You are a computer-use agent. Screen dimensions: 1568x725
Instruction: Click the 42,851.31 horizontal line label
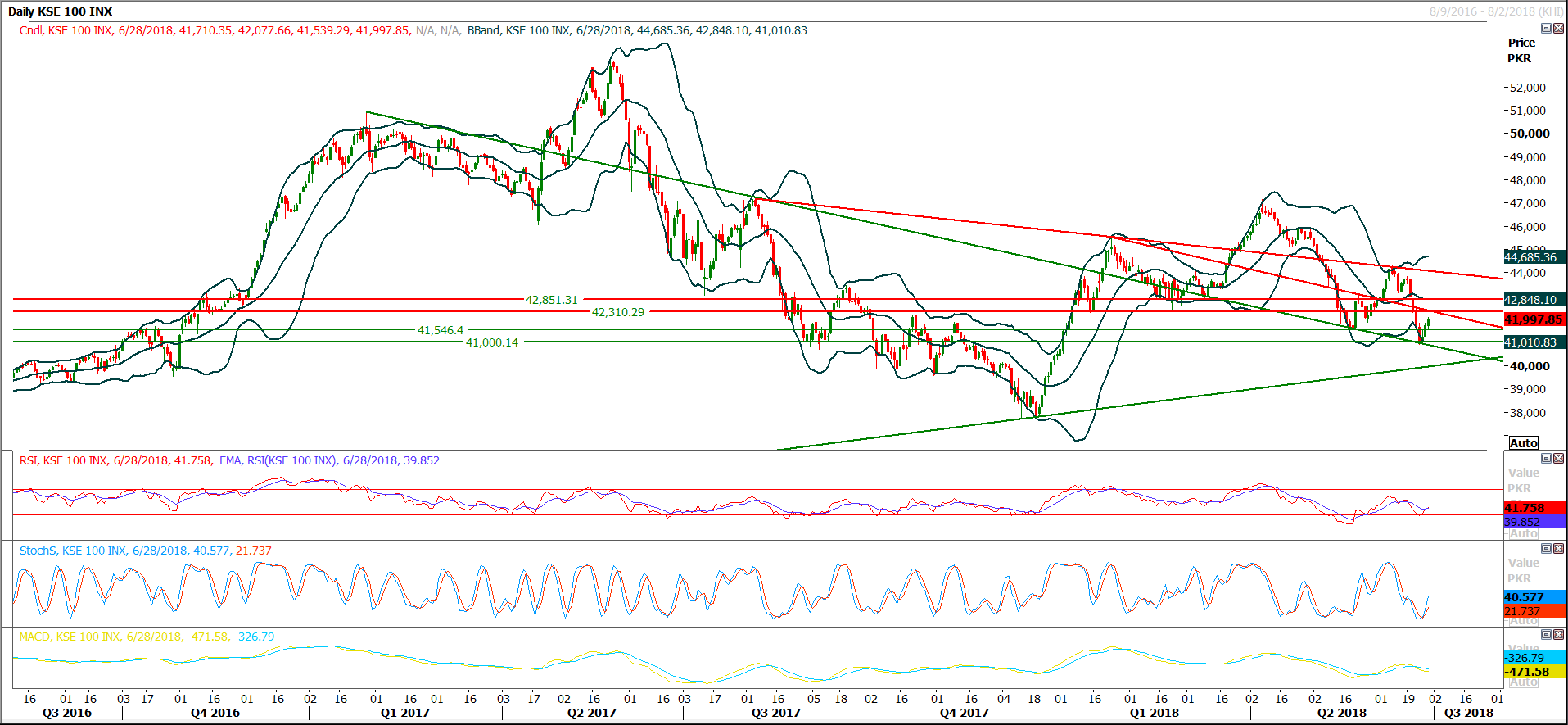tap(552, 300)
